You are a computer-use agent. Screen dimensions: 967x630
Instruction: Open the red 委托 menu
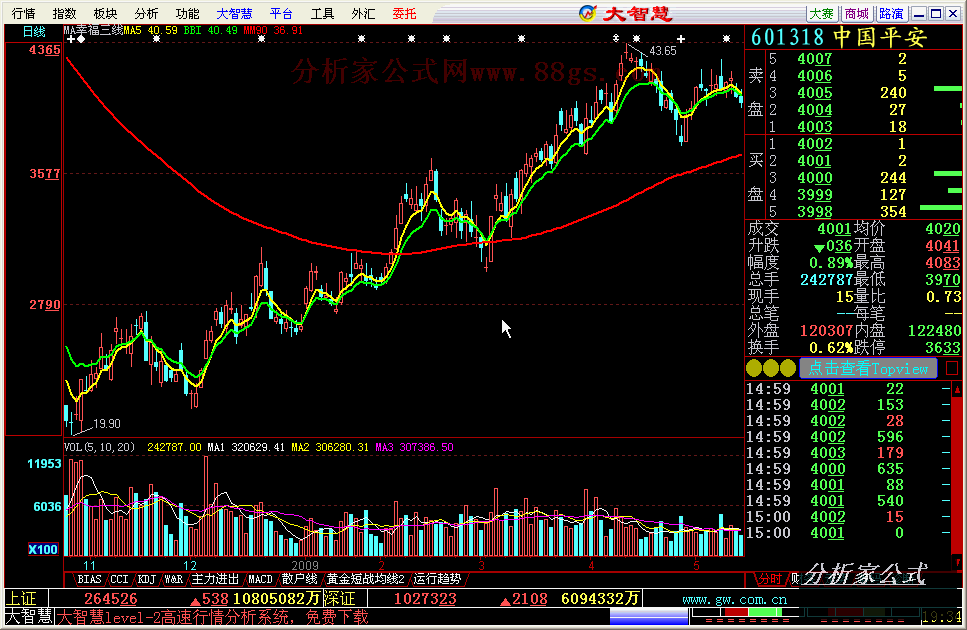pos(405,14)
